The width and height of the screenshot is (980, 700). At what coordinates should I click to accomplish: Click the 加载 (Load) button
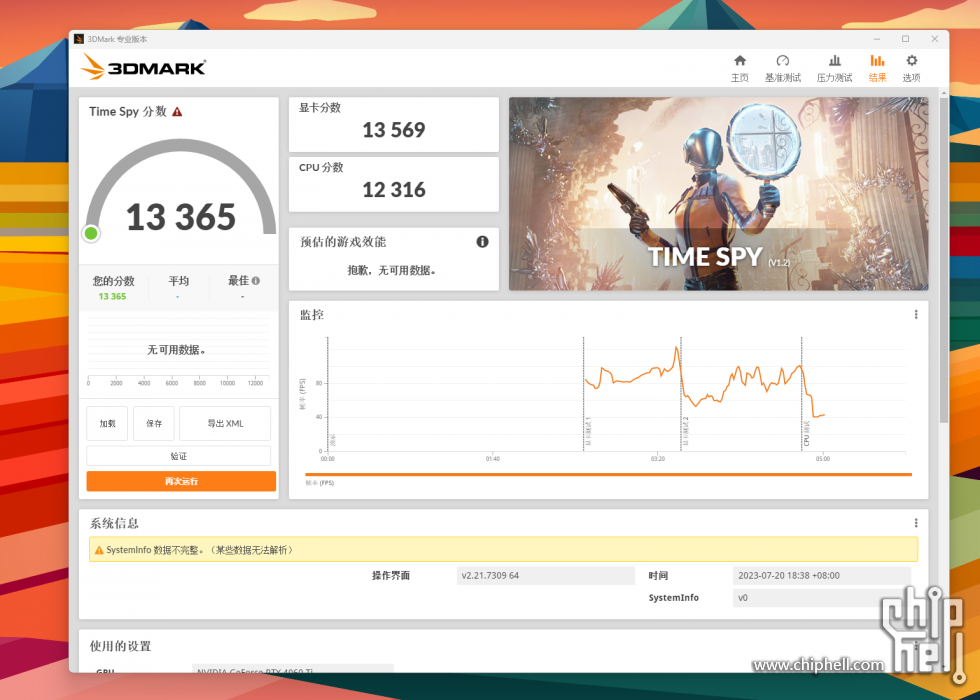pos(108,423)
